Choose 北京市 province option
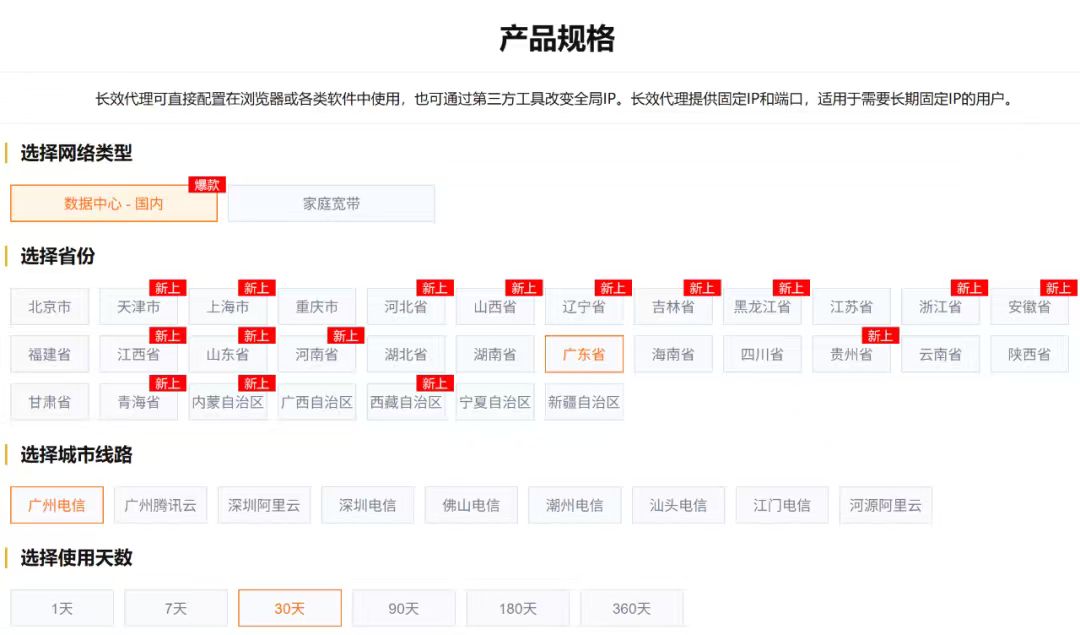Viewport: 1080px width, 635px height. 49,306
